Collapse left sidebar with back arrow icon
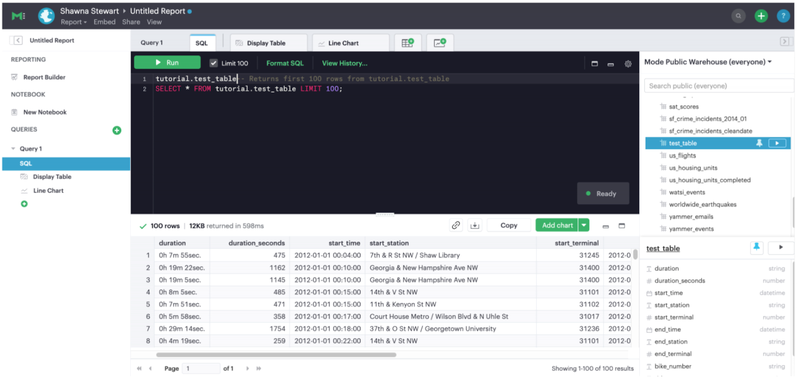The image size is (800, 390). point(17,40)
